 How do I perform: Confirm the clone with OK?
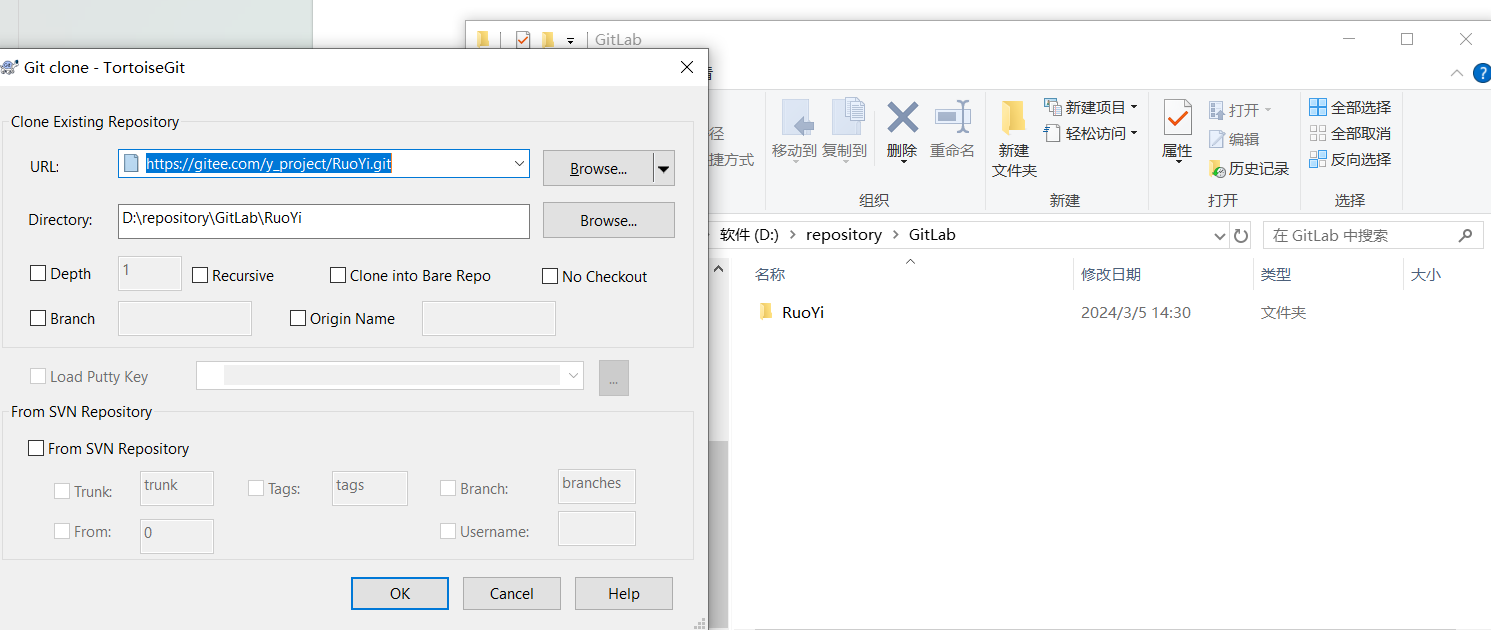(x=400, y=593)
